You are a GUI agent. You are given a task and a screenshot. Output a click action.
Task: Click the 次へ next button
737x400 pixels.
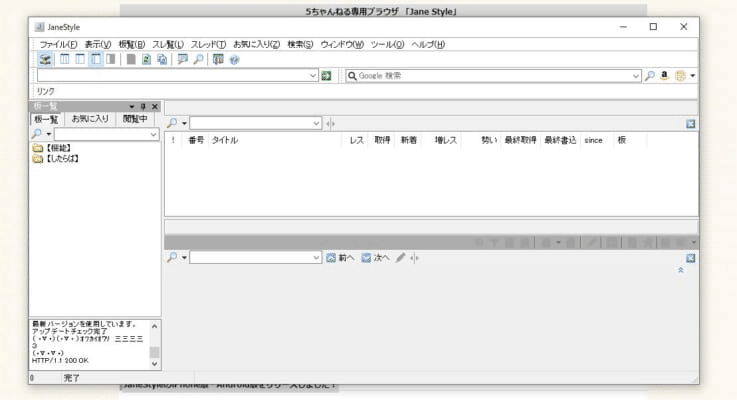(376, 258)
